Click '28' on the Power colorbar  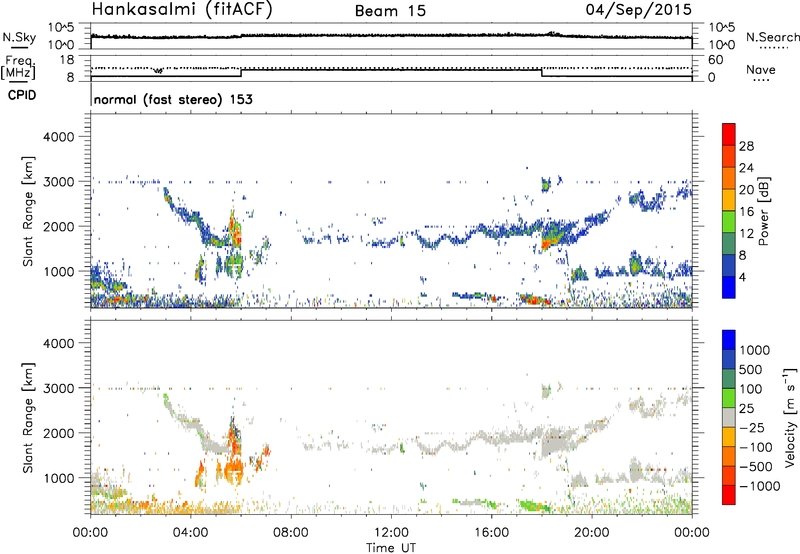pyautogui.click(x=746, y=146)
